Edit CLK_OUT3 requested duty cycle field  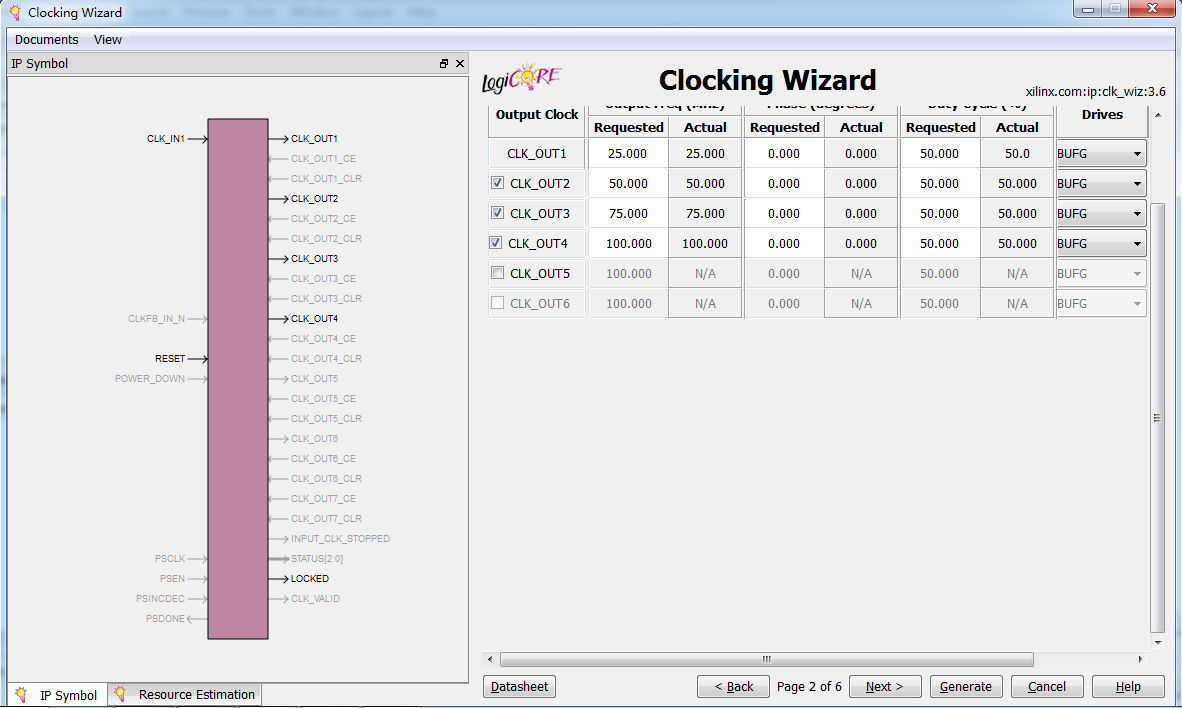940,214
